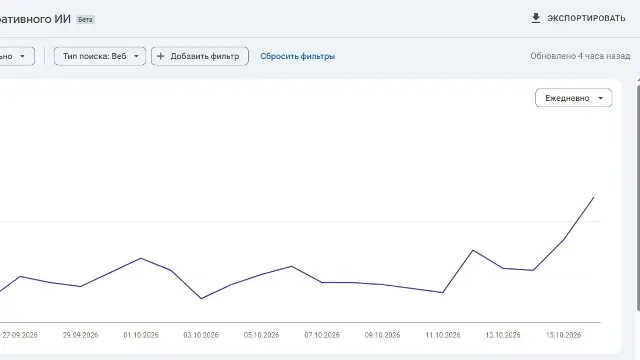
Task: Click the 07.10.2026 axis date label
Action: 322,335
